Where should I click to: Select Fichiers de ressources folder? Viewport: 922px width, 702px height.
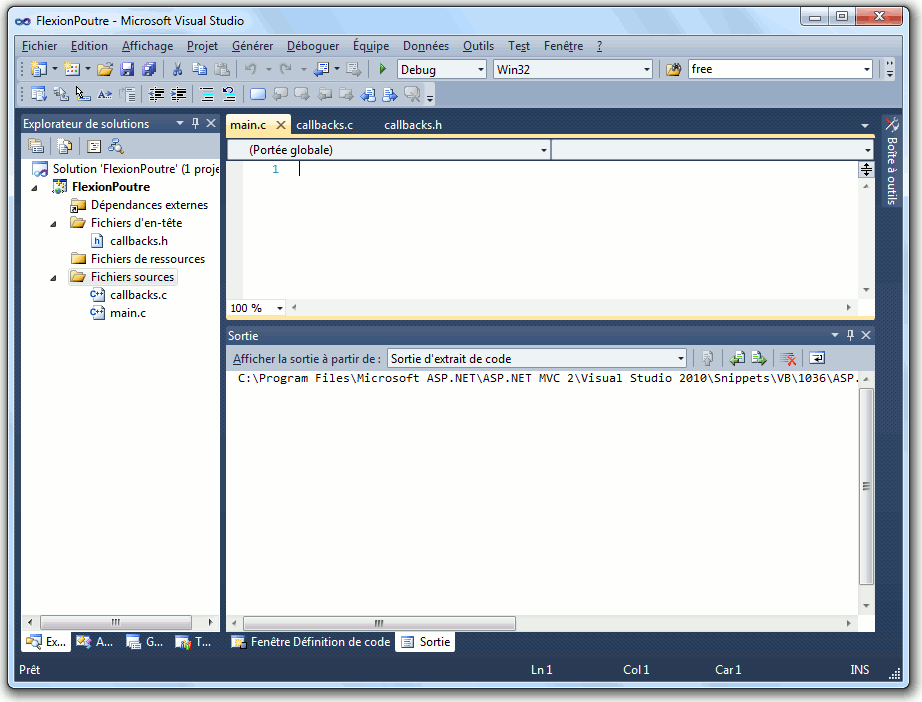(x=148, y=259)
